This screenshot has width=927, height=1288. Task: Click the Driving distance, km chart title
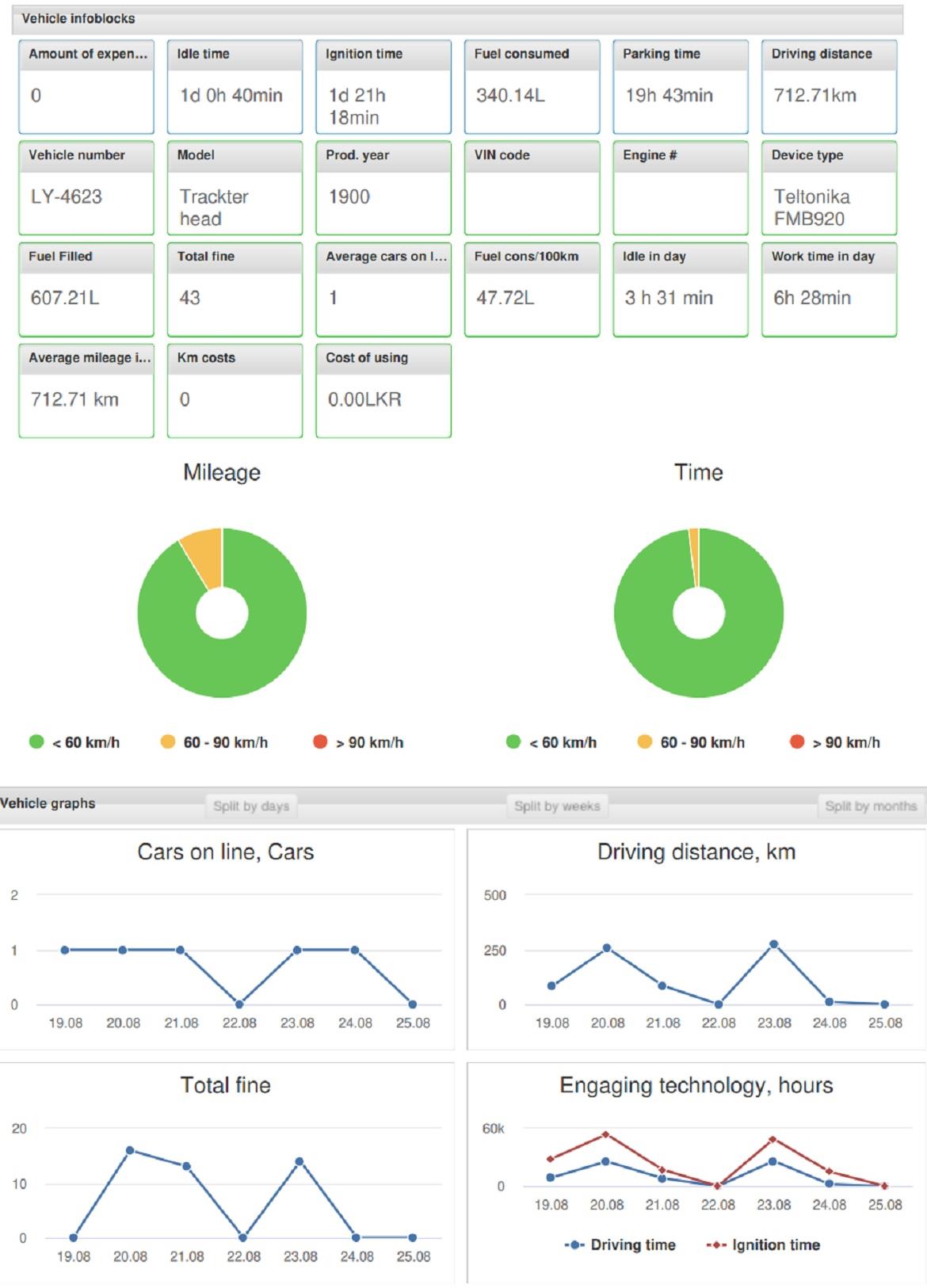pyautogui.click(x=696, y=852)
